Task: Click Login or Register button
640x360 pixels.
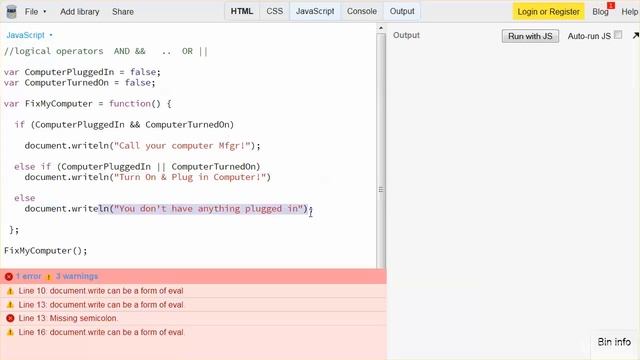Action: pos(548,12)
